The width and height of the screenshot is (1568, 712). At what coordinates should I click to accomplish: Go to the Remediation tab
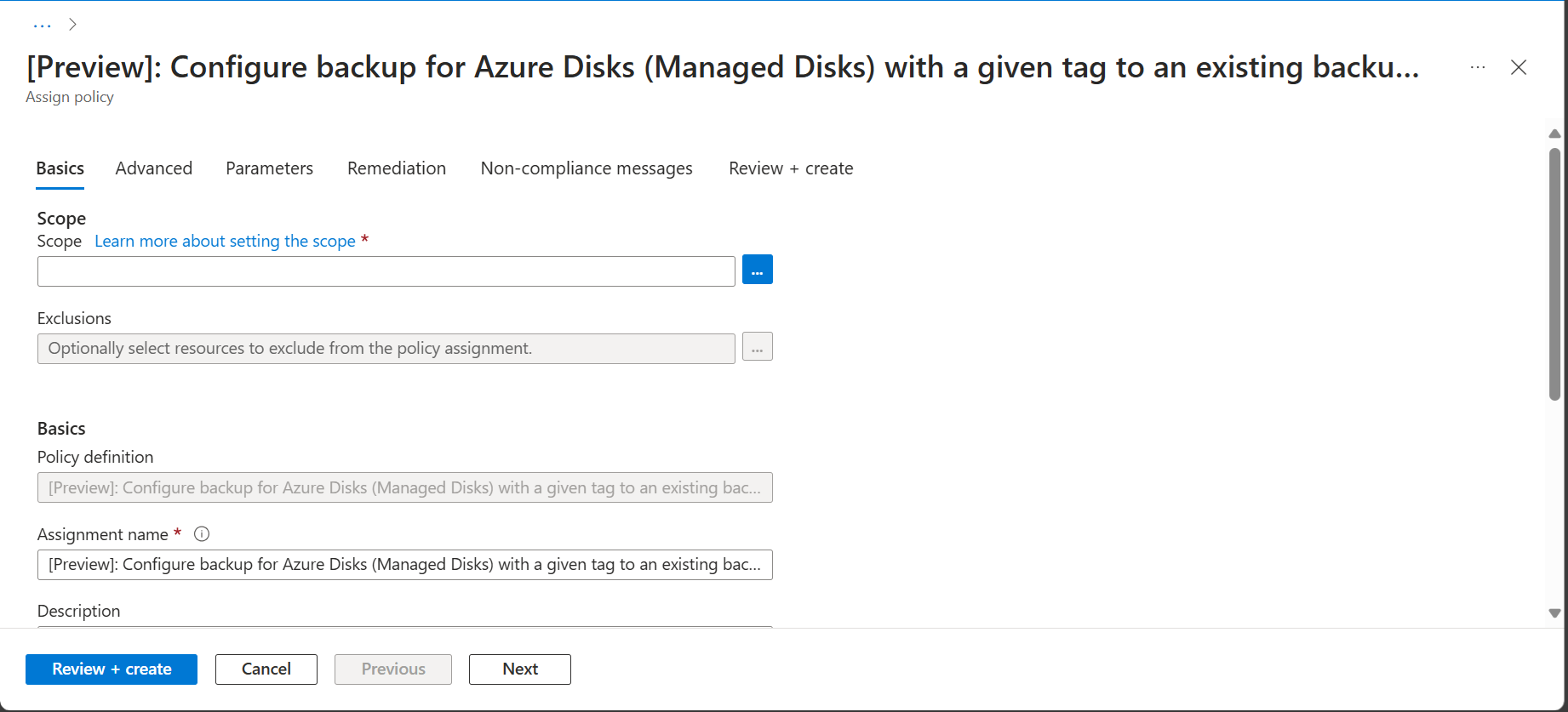tap(397, 168)
